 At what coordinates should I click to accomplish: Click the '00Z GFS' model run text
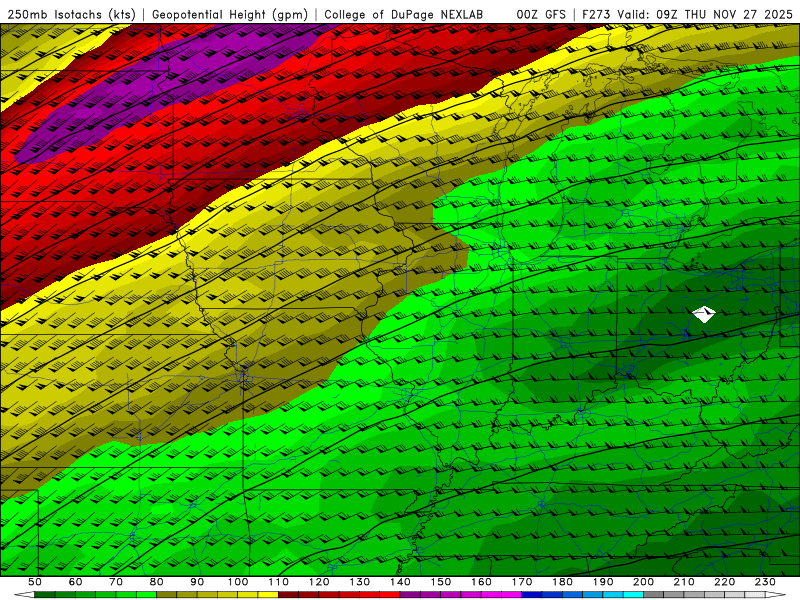pyautogui.click(x=541, y=14)
